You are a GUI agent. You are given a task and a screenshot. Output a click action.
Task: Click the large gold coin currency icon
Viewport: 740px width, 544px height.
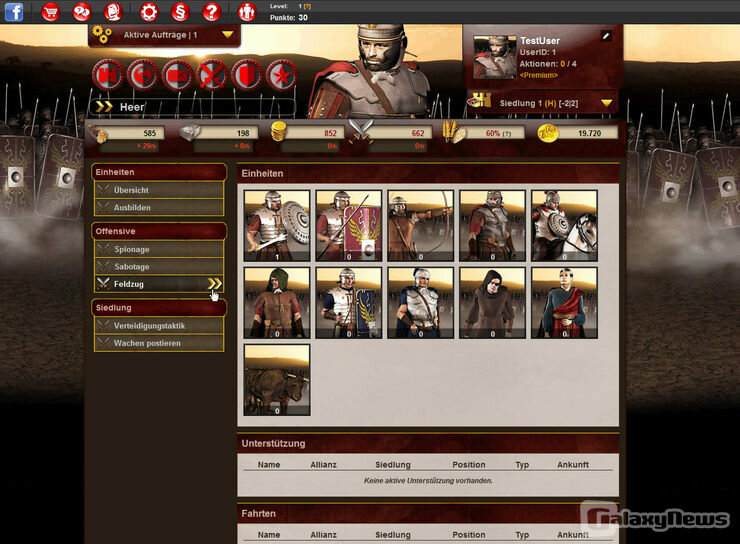[x=548, y=134]
